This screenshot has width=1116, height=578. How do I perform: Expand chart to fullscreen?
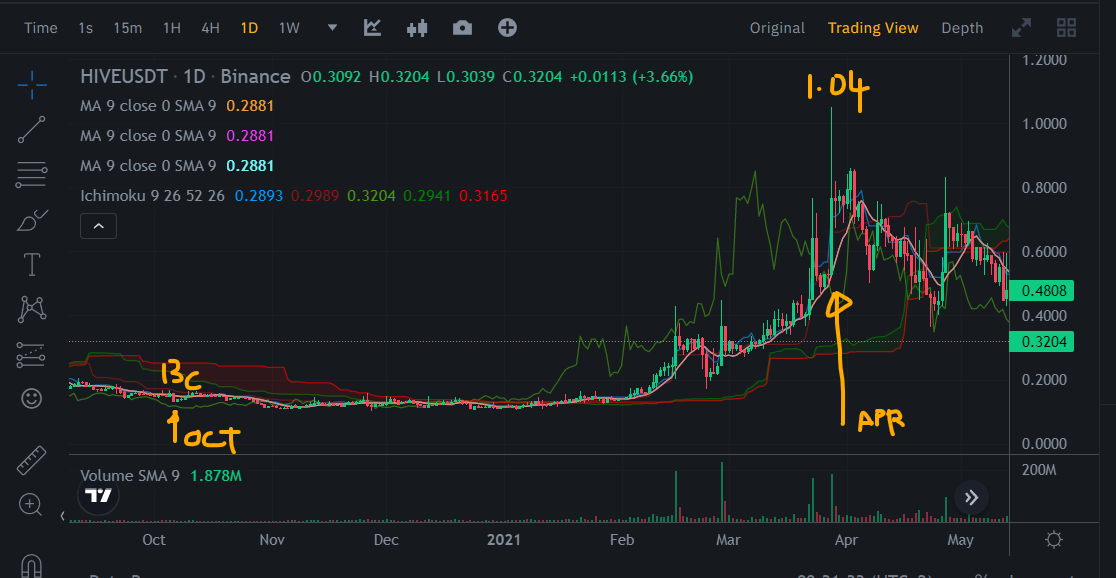[1021, 28]
